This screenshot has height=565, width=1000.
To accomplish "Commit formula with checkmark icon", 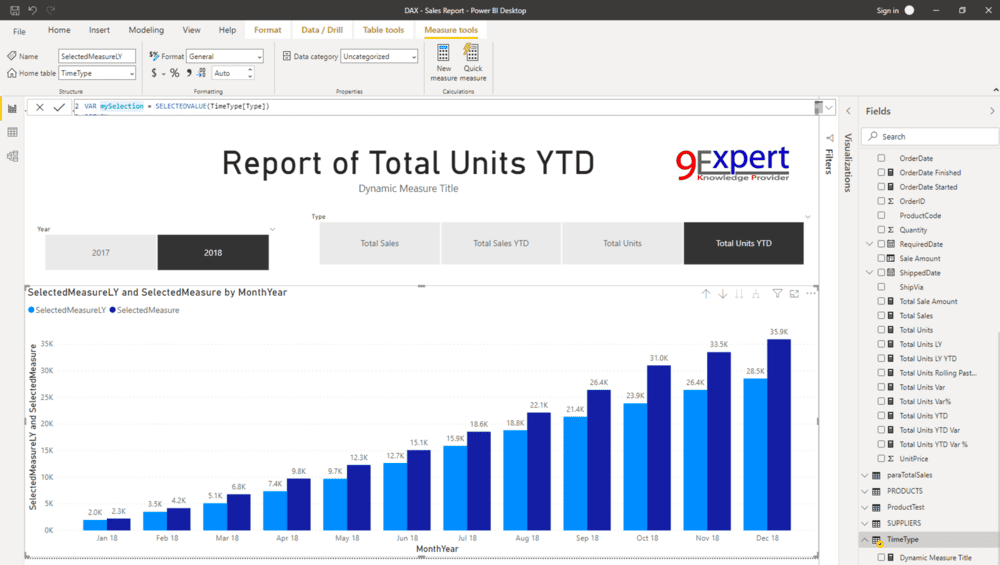I will (x=59, y=107).
